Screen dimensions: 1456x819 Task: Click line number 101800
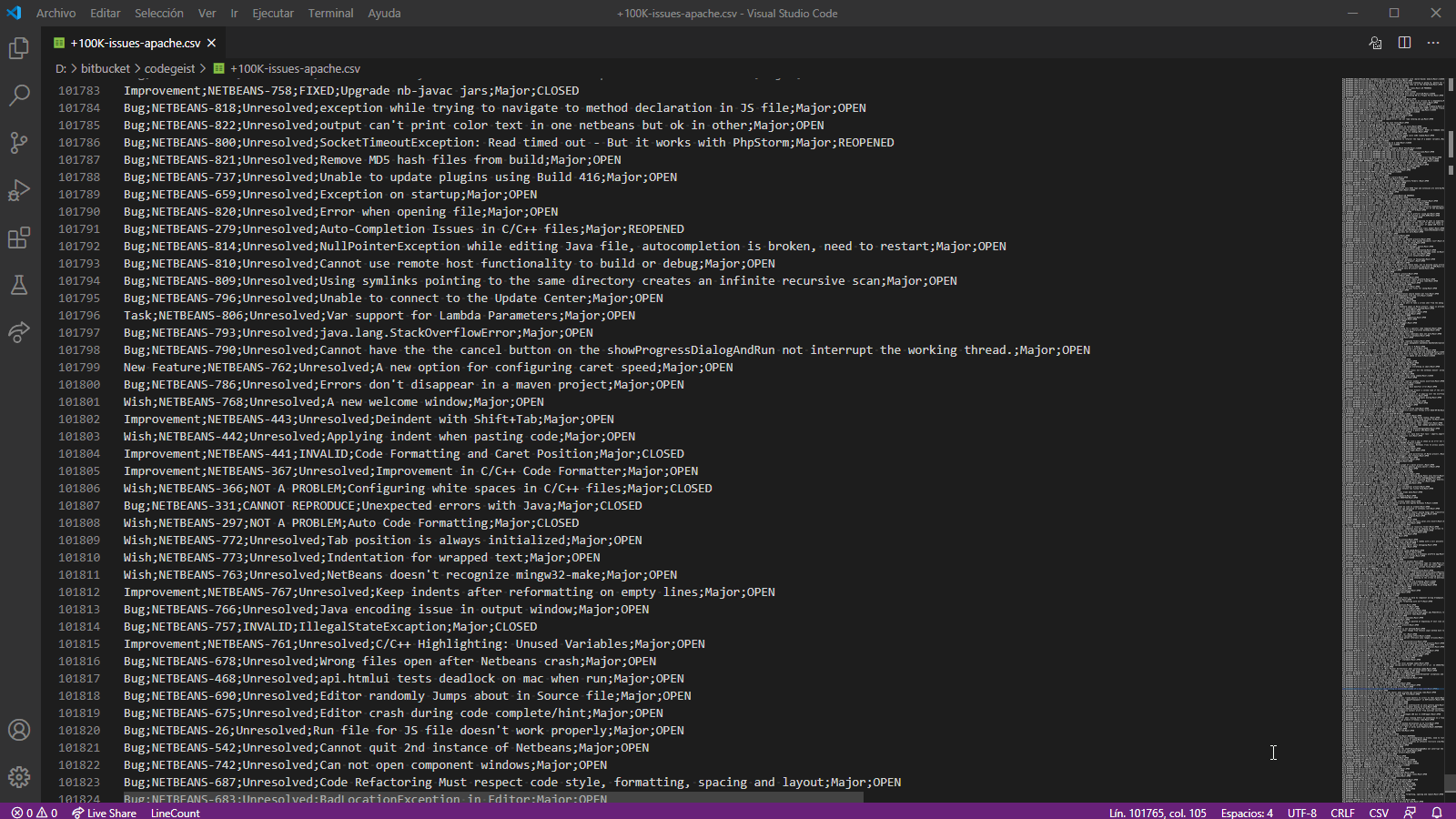point(79,385)
